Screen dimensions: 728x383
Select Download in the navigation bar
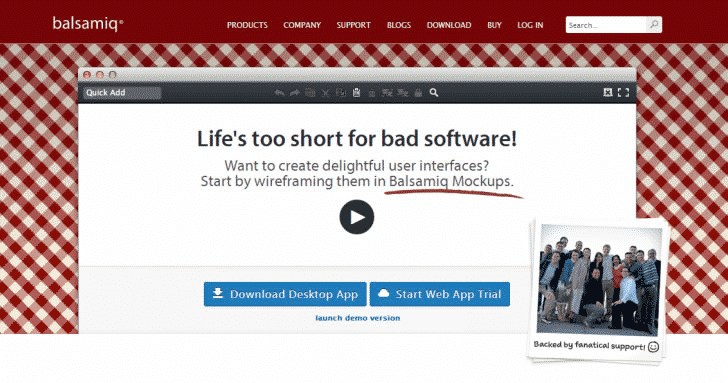click(449, 25)
